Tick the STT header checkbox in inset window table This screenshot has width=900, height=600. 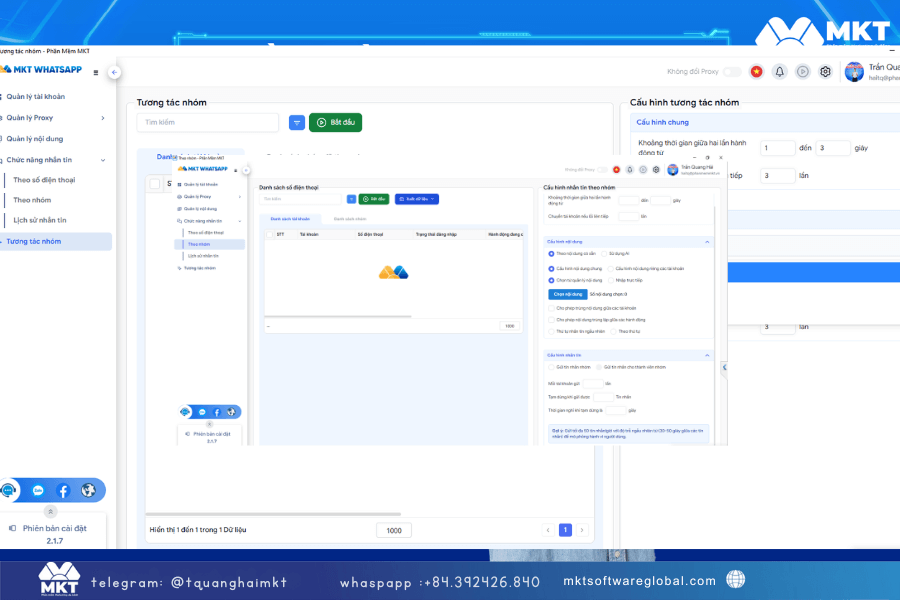[x=270, y=234]
